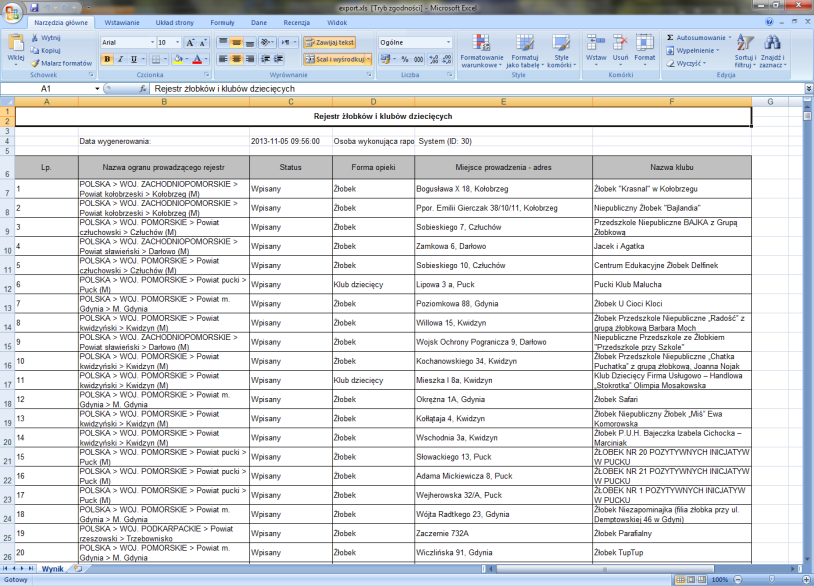Screen dimensions: 814x586
Task: Open the font color dropdown arrow
Action: click(206, 59)
